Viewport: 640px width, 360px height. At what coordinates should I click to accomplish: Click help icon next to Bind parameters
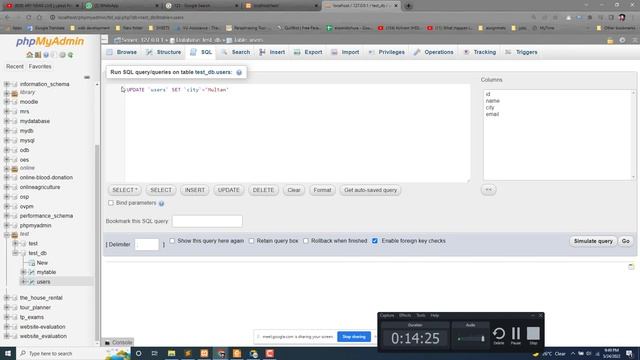click(x=161, y=203)
